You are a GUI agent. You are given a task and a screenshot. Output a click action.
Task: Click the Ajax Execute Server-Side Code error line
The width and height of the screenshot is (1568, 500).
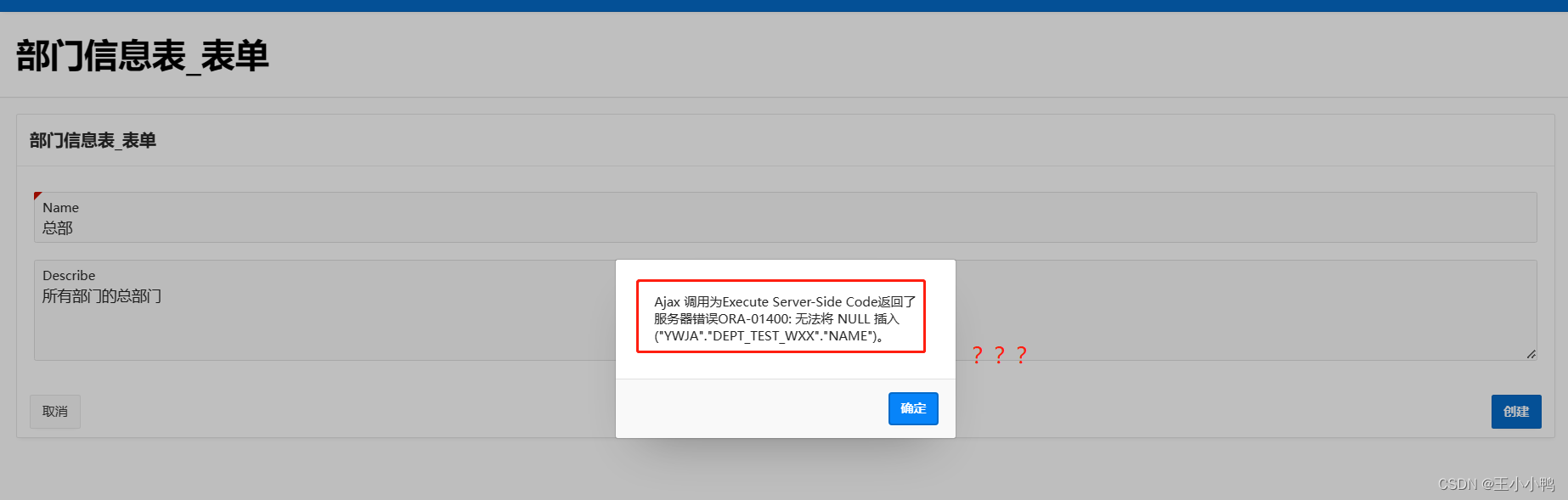[785, 301]
